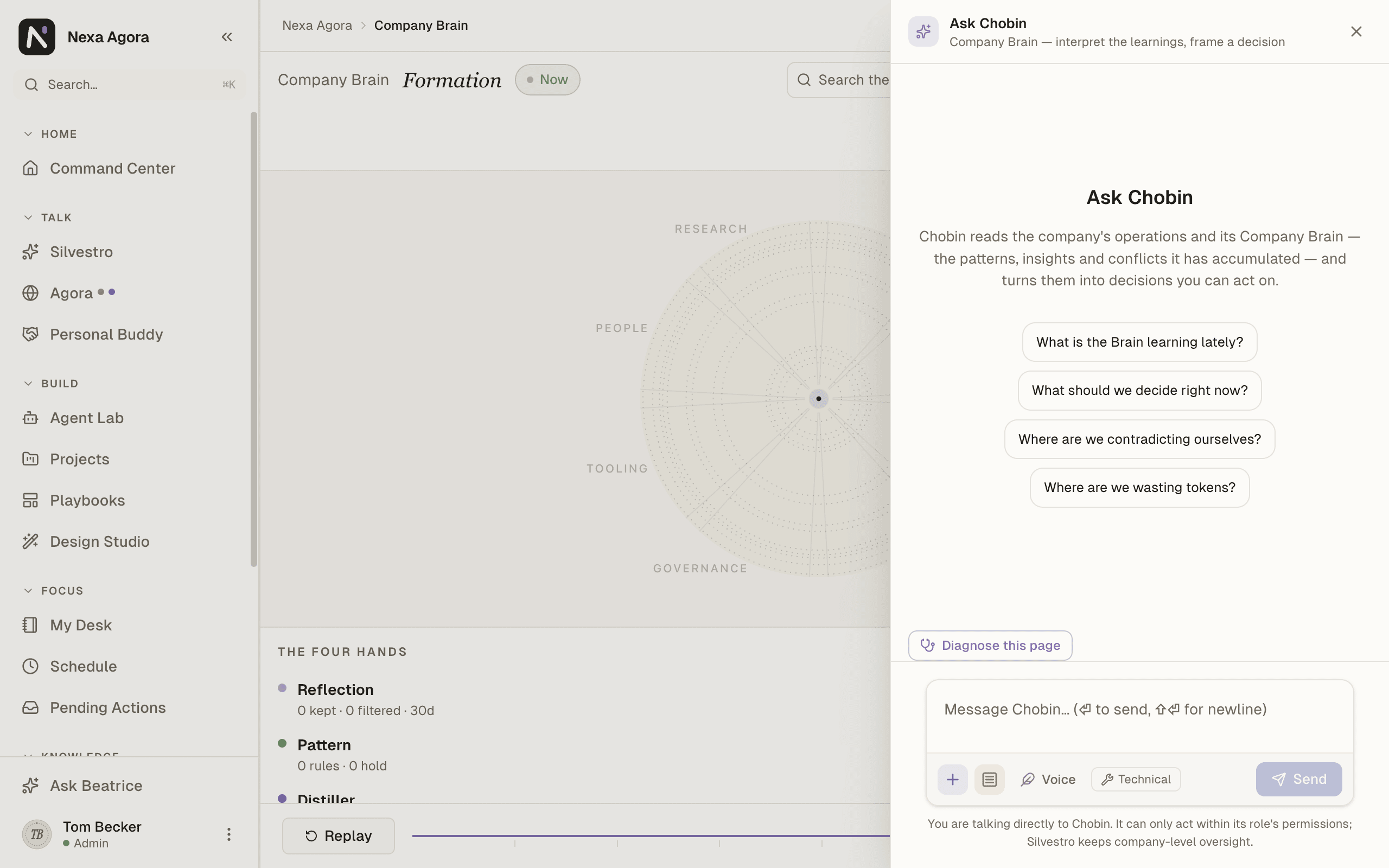
Task: Open Pending Actions inbox icon
Action: (x=30, y=707)
